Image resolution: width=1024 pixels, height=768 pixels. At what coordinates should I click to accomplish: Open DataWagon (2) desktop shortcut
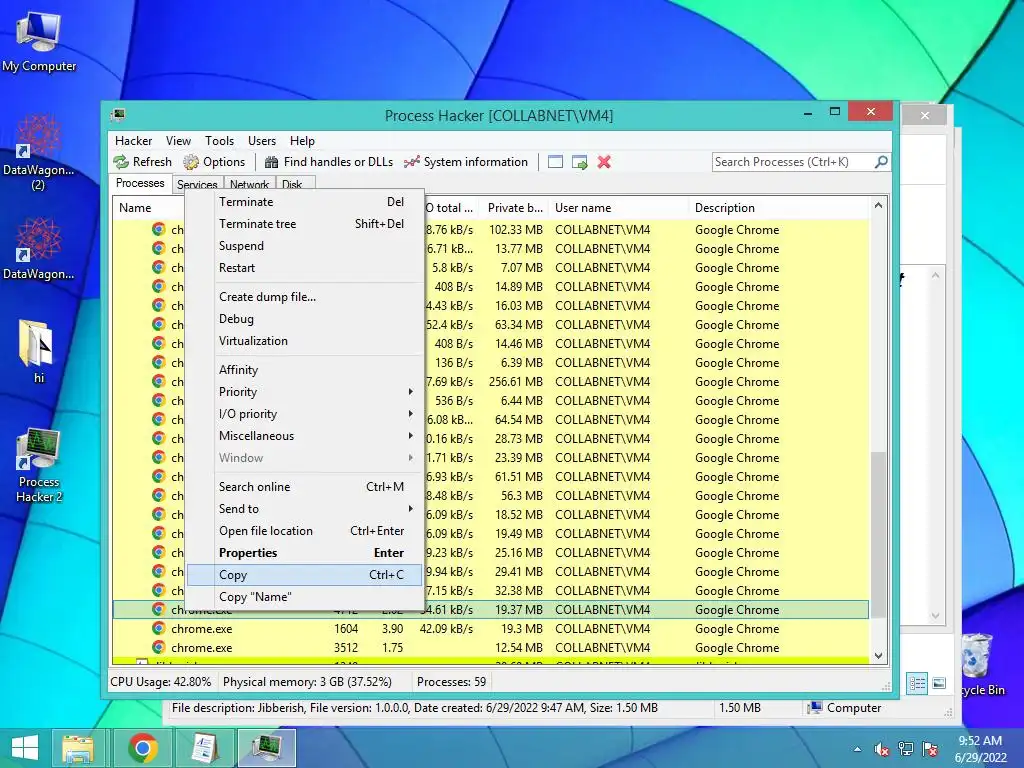39,152
